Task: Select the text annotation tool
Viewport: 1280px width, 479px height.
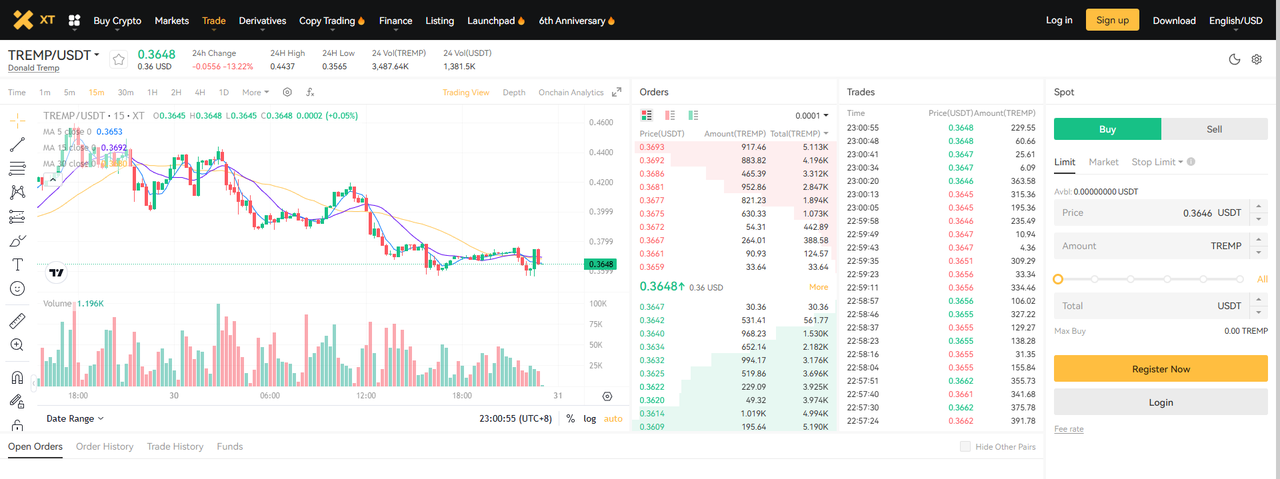Action: point(17,265)
